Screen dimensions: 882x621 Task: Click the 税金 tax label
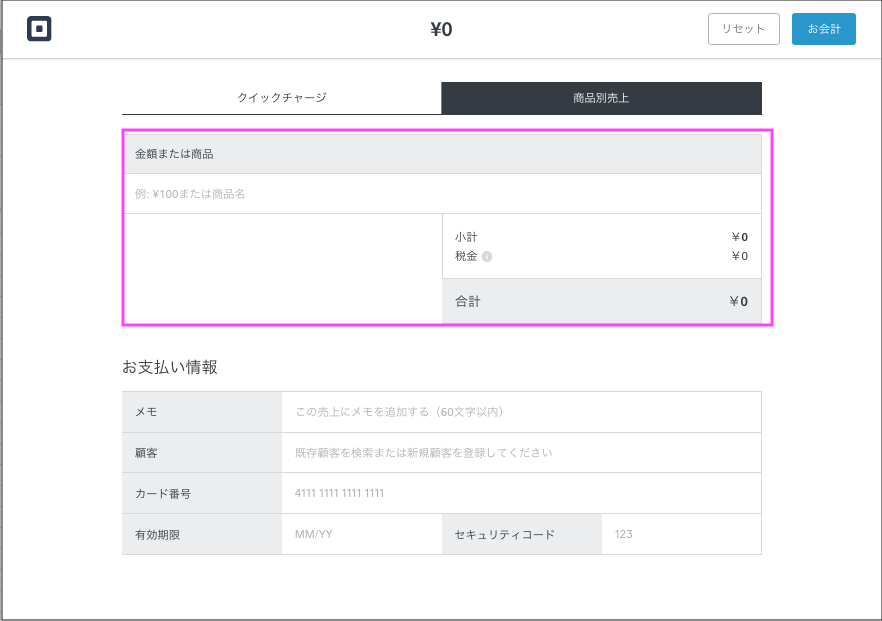point(466,256)
